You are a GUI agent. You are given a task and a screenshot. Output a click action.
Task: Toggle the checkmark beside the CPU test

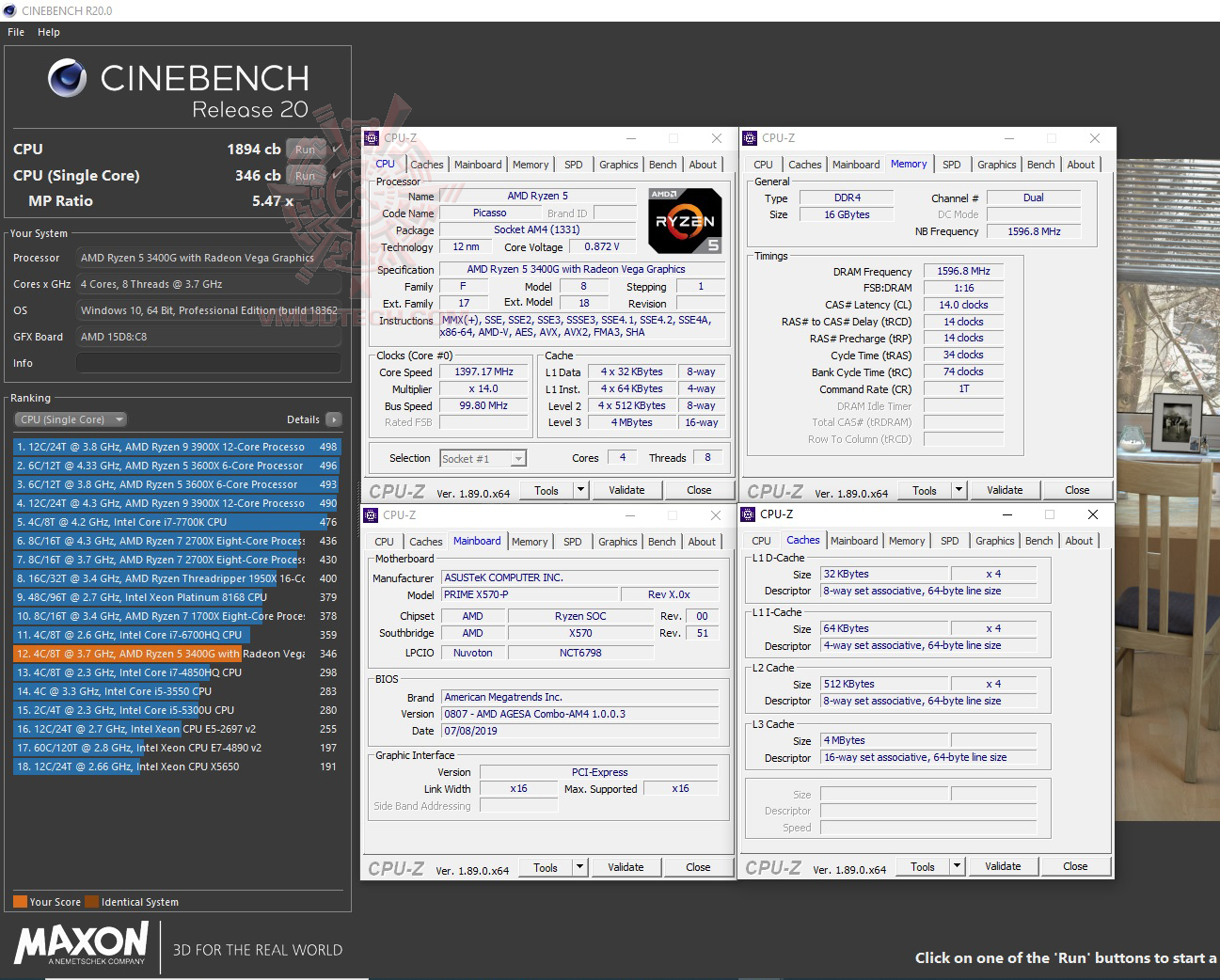(337, 149)
